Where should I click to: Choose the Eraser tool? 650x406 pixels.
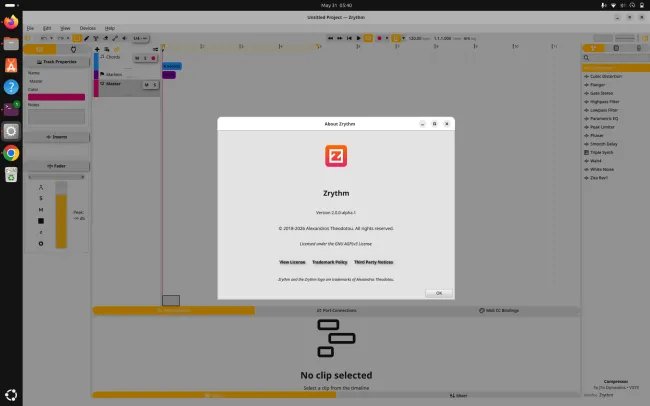pyautogui.click(x=106, y=38)
